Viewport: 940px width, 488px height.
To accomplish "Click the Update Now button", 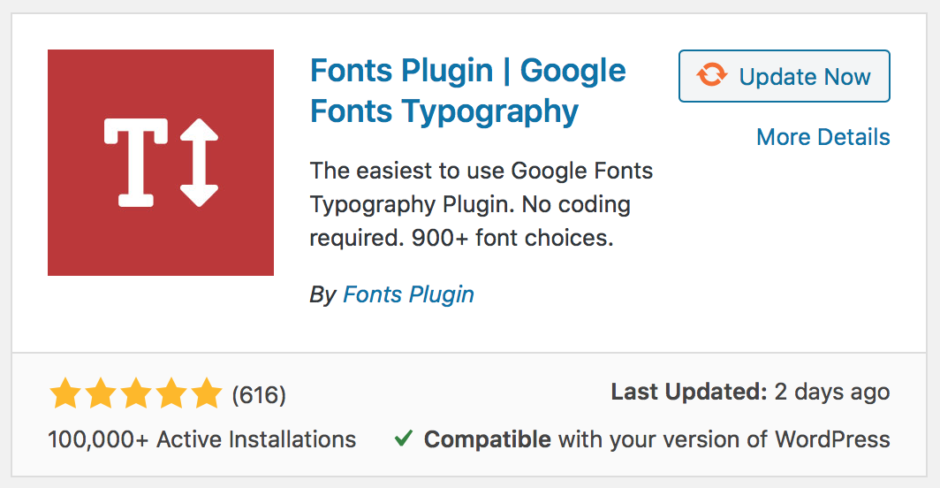I will (x=784, y=76).
